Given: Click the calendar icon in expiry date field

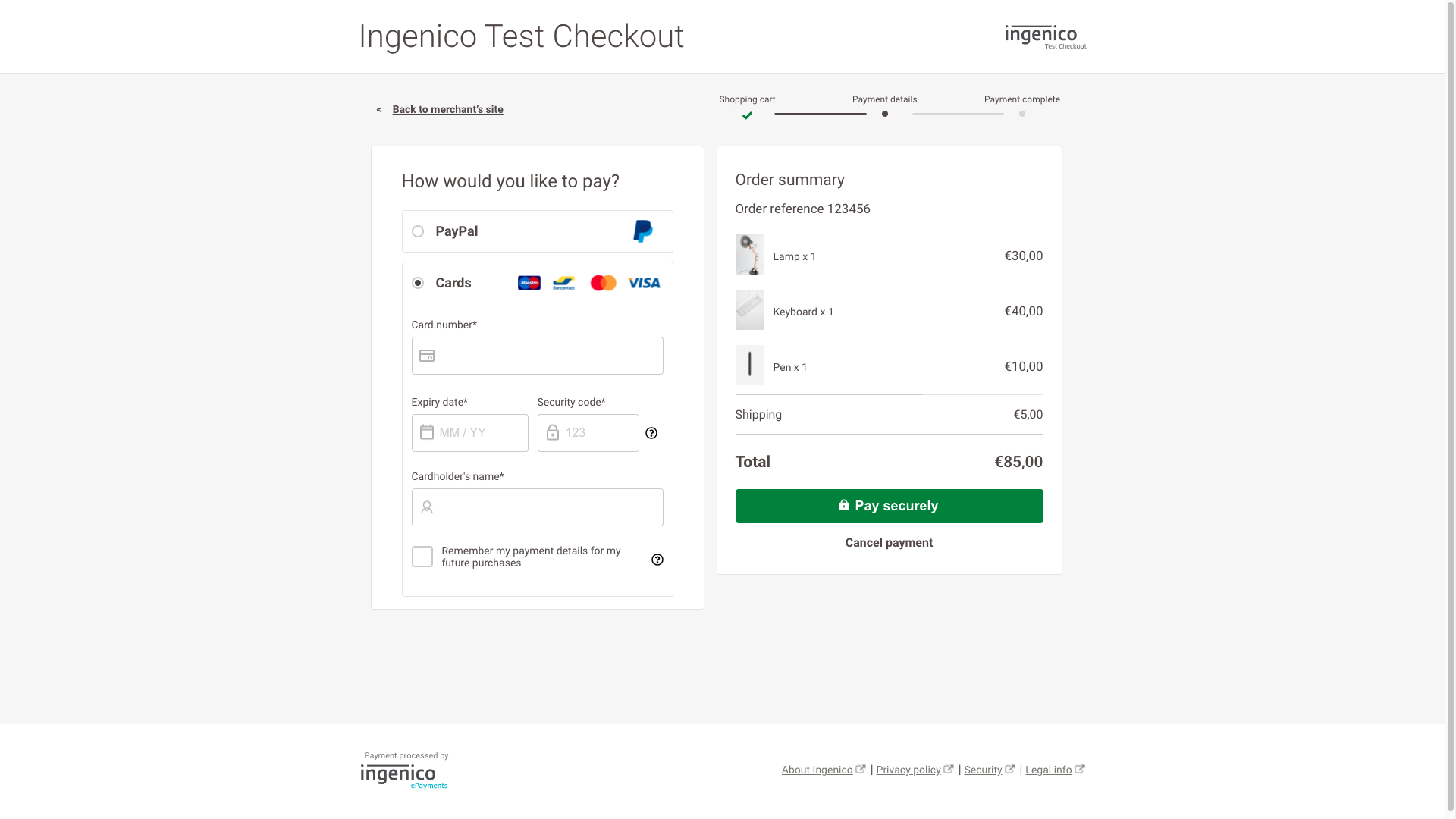Looking at the screenshot, I should point(428,433).
